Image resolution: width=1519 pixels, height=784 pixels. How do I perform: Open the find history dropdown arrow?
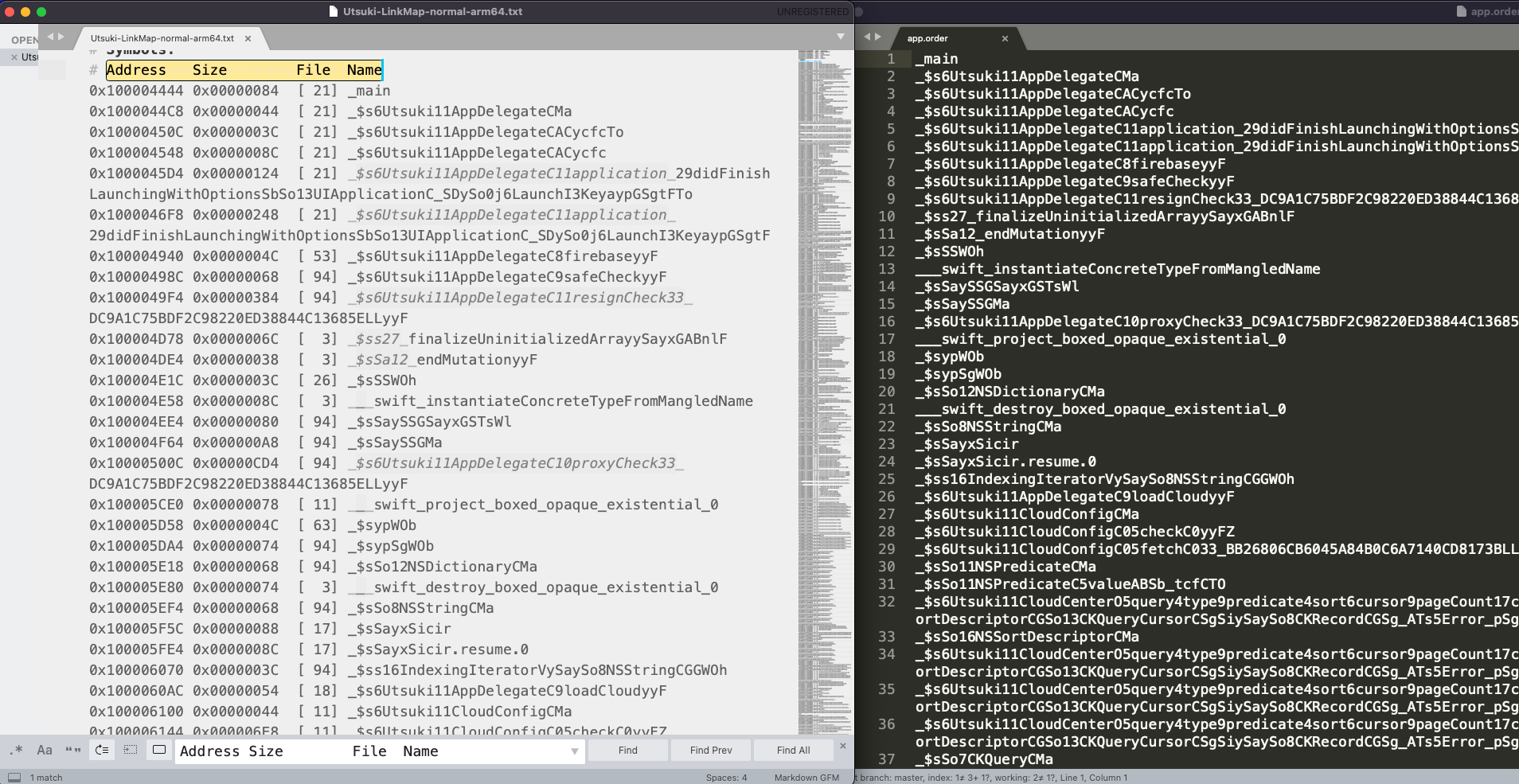coord(575,751)
